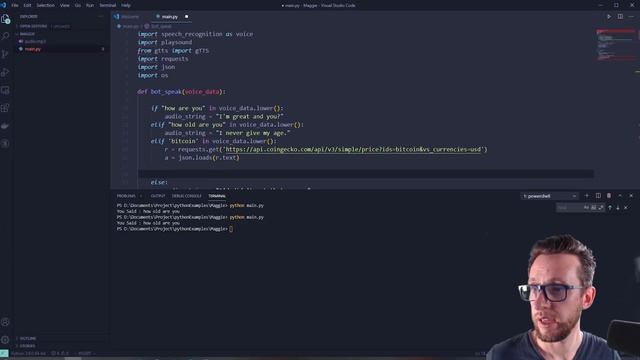Screen dimensions: 640x360
Task: Click the bot_speak breadcrumb item
Action: 158,27
